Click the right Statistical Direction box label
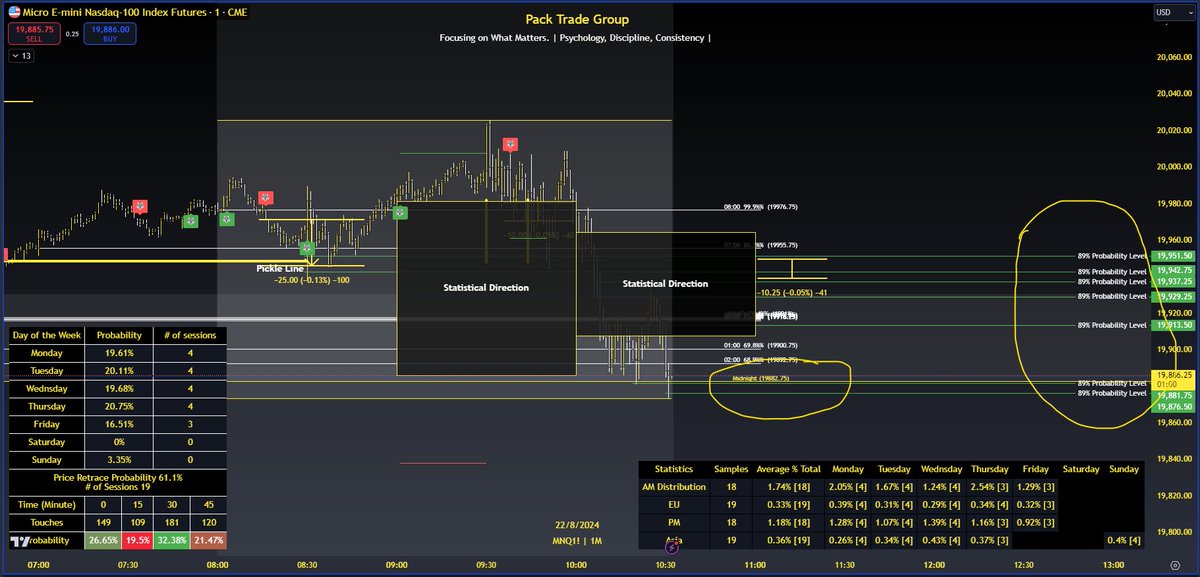 pyautogui.click(x=665, y=284)
